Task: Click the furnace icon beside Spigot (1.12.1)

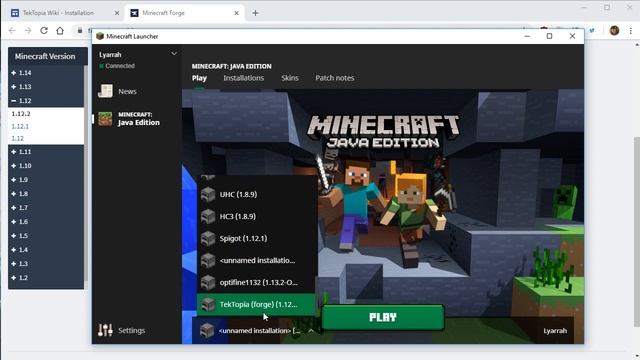Action: (x=208, y=238)
